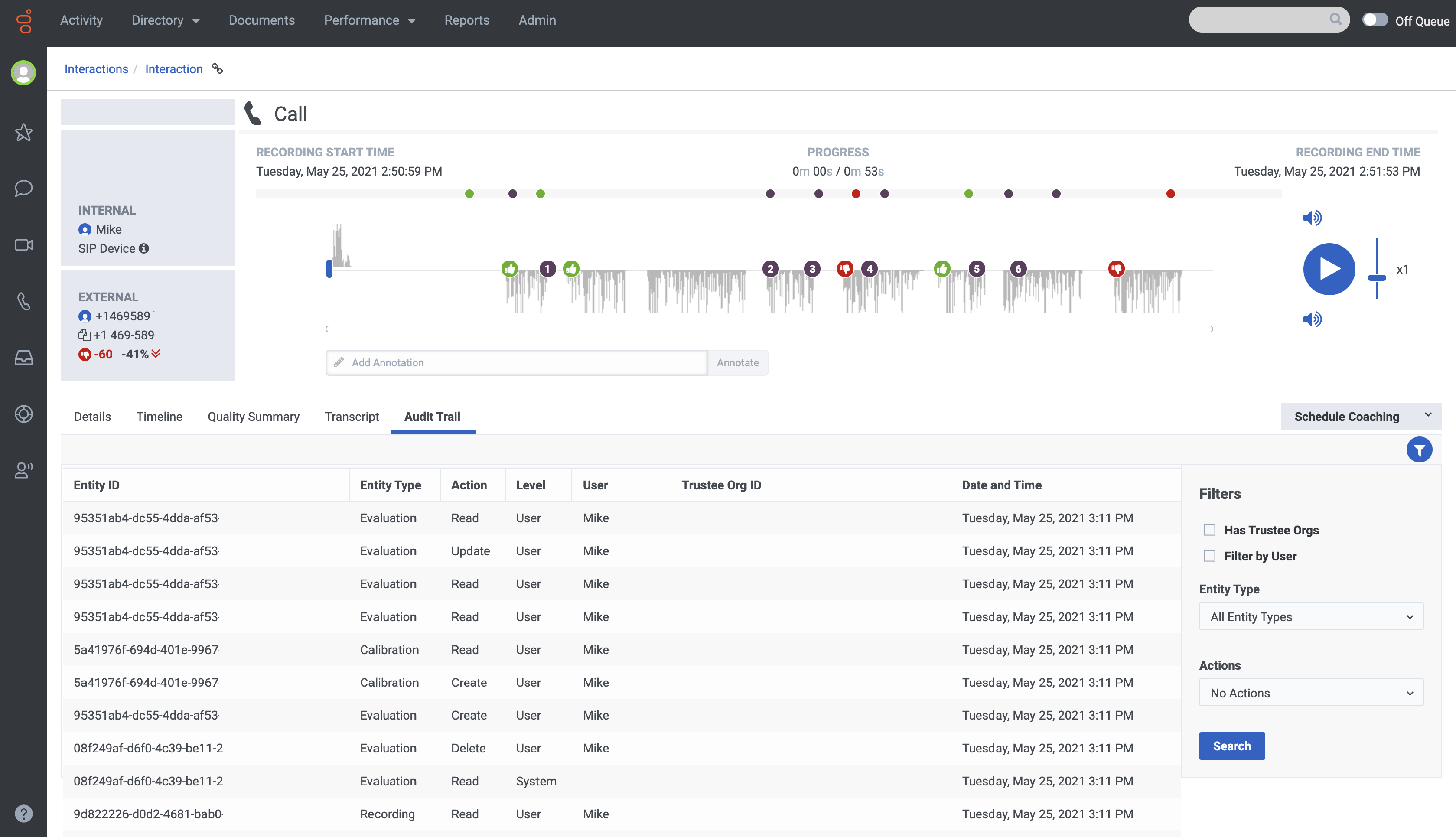The height and width of the screenshot is (837, 1456).
Task: Adjust playback speed x1 slider
Action: tap(1377, 278)
